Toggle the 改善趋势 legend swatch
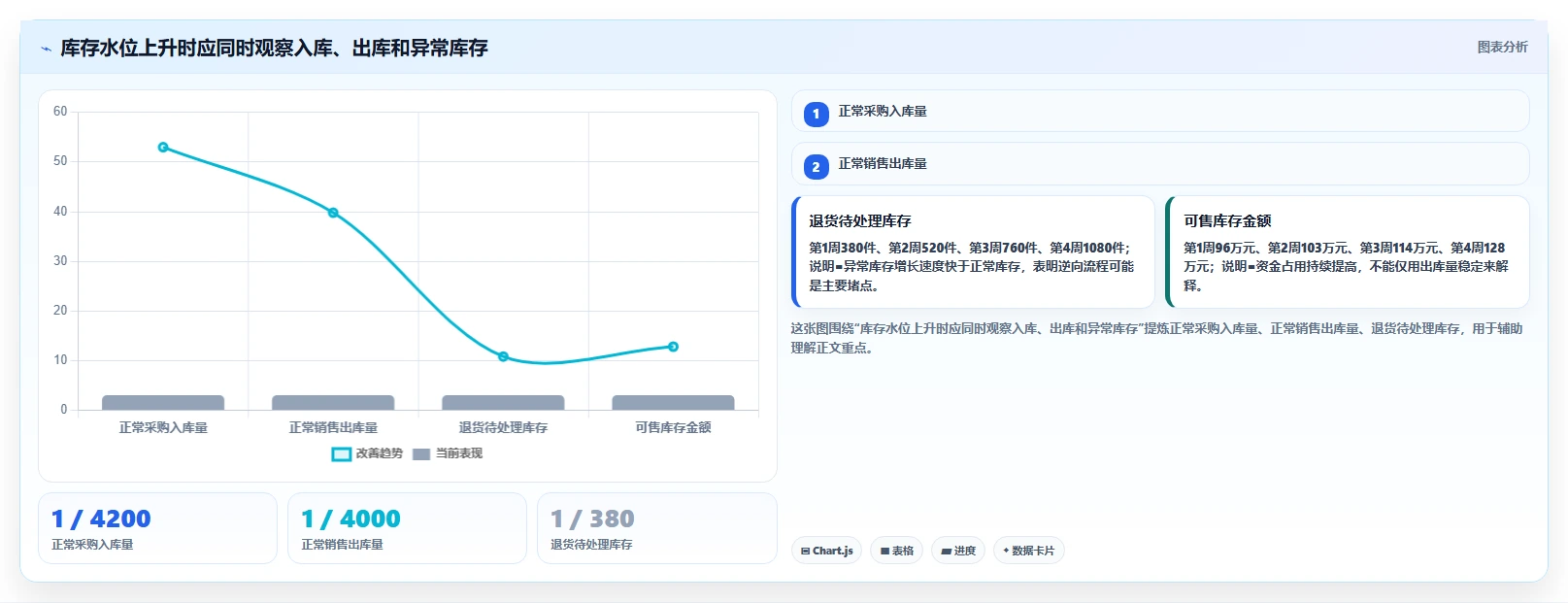The width and height of the screenshot is (1568, 603). pos(341,453)
